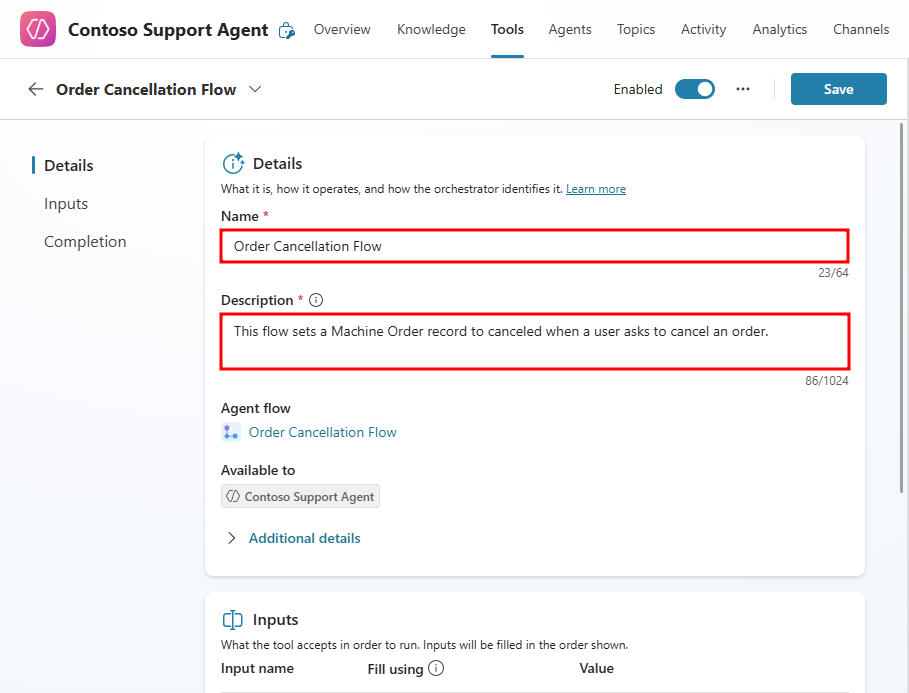Follow the Learn more link

point(596,189)
